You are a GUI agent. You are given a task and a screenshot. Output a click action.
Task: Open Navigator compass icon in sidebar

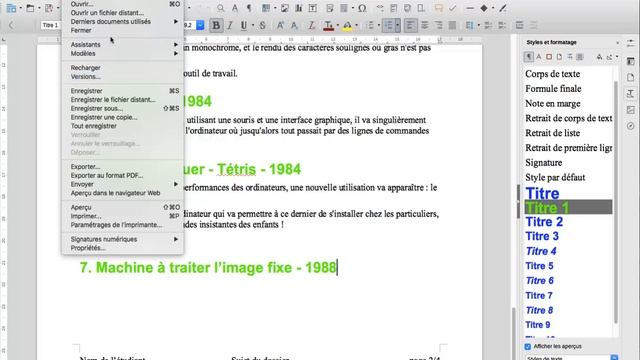tap(631, 126)
